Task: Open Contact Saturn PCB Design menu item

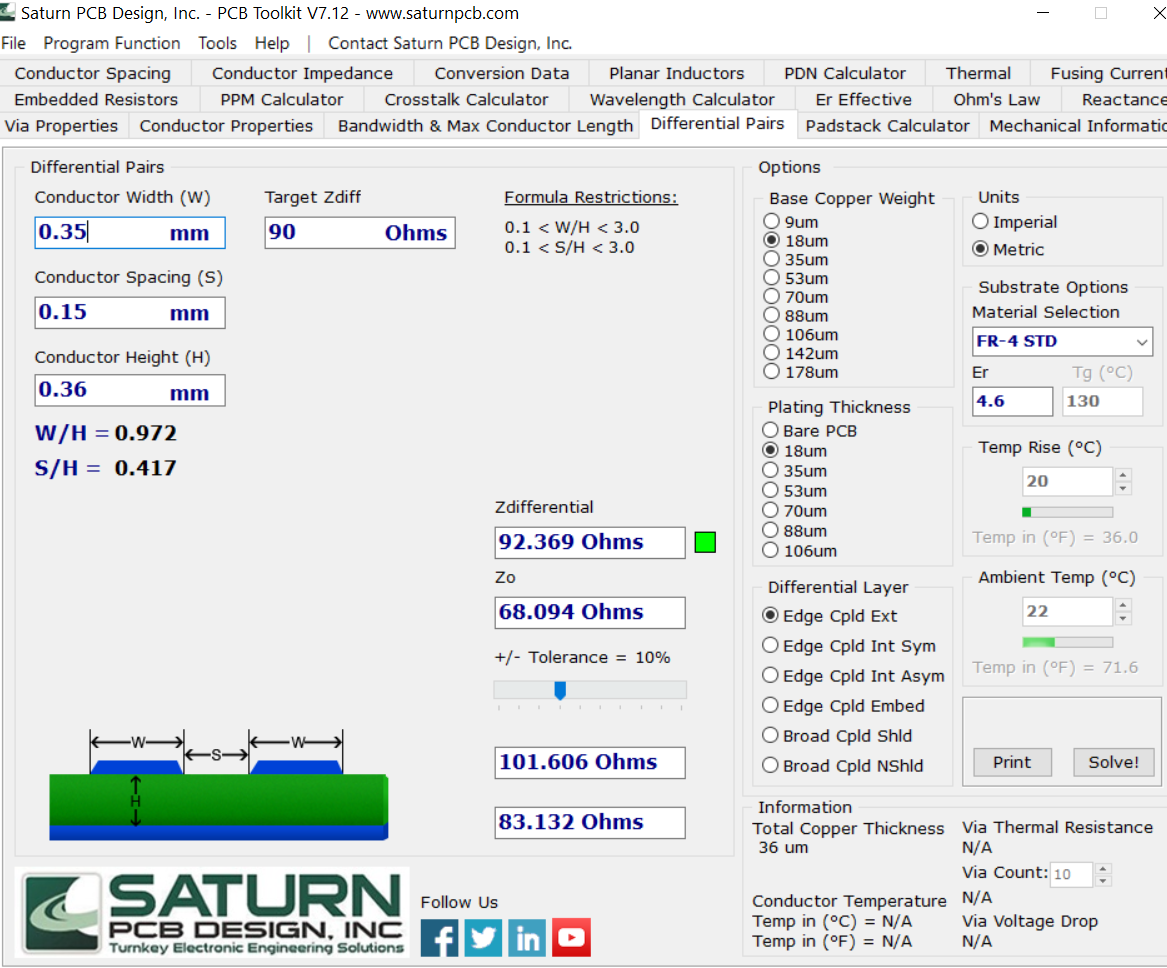Action: [x=450, y=43]
